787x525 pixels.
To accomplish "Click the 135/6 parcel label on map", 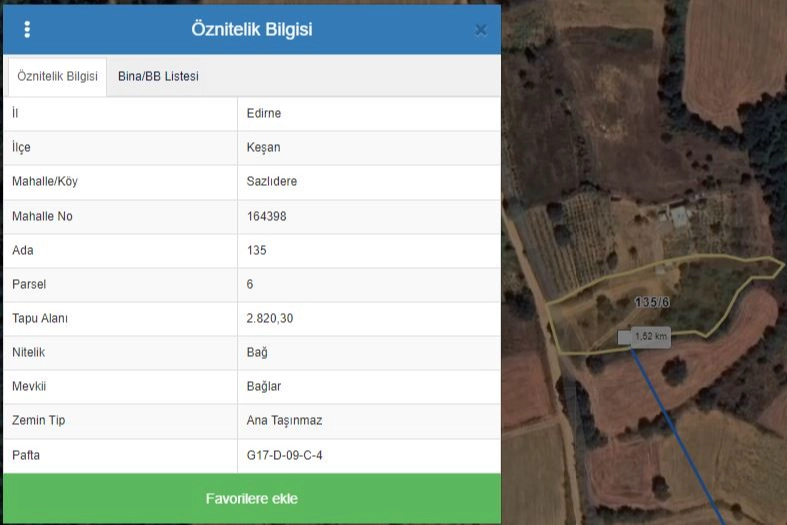I will click(652, 301).
